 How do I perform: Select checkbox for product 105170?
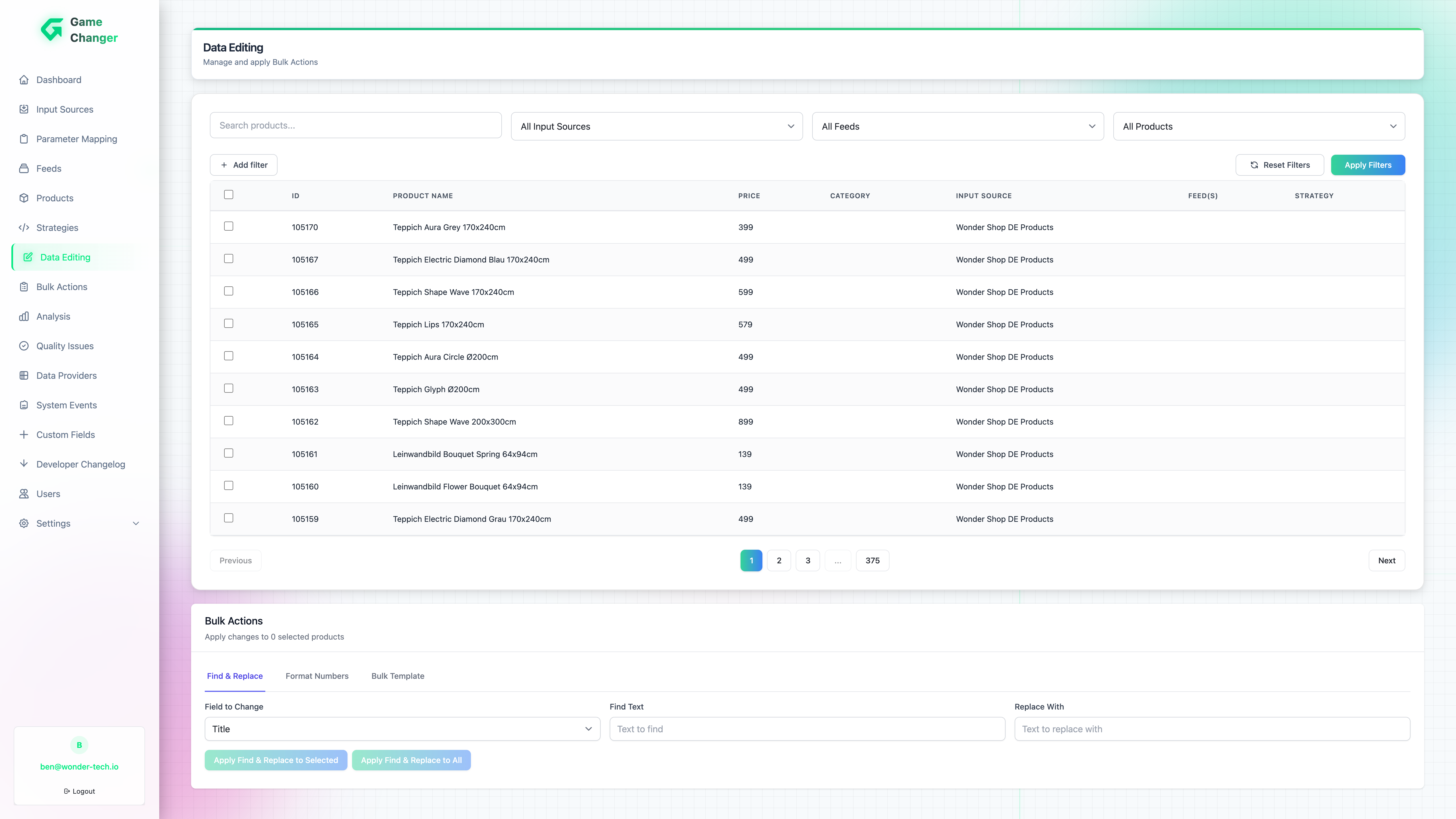228,226
